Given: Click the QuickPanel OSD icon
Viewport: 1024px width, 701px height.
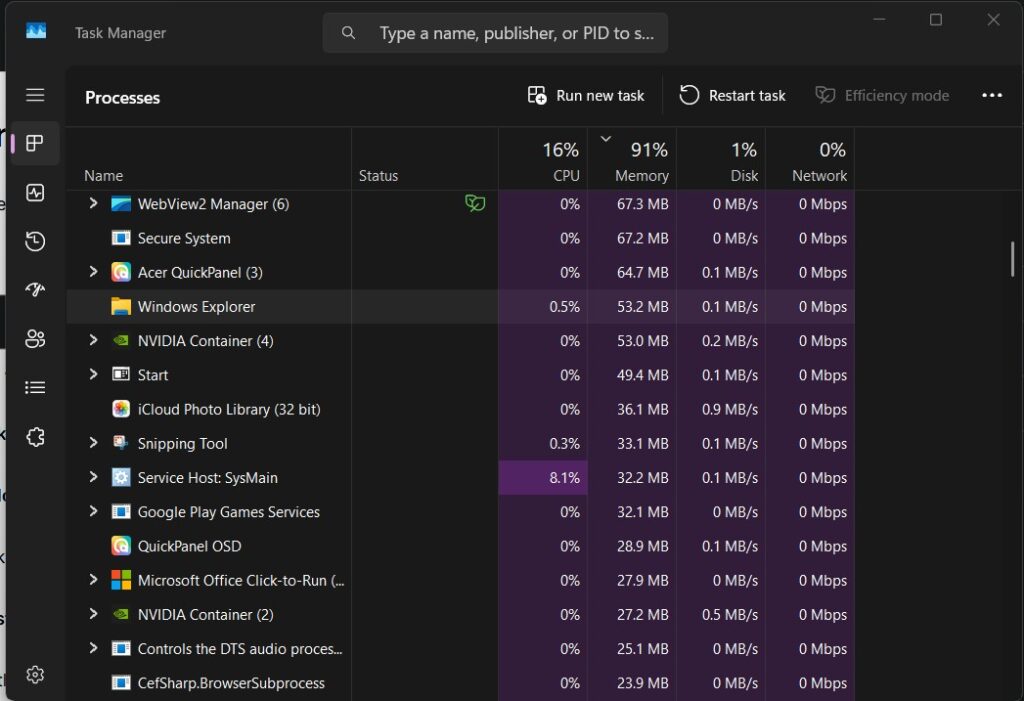Looking at the screenshot, I should point(121,546).
